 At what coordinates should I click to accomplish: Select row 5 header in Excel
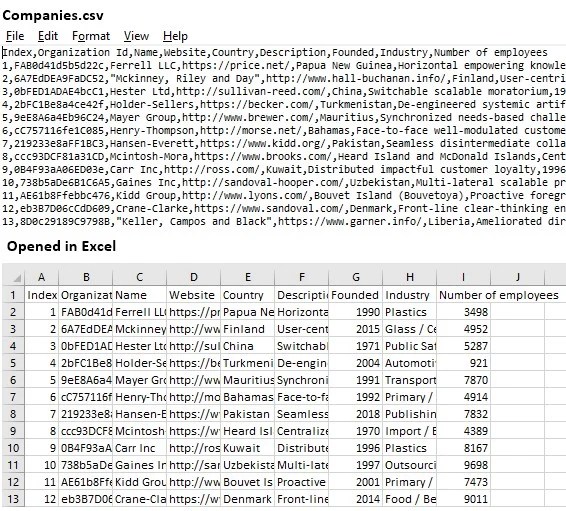(14, 363)
